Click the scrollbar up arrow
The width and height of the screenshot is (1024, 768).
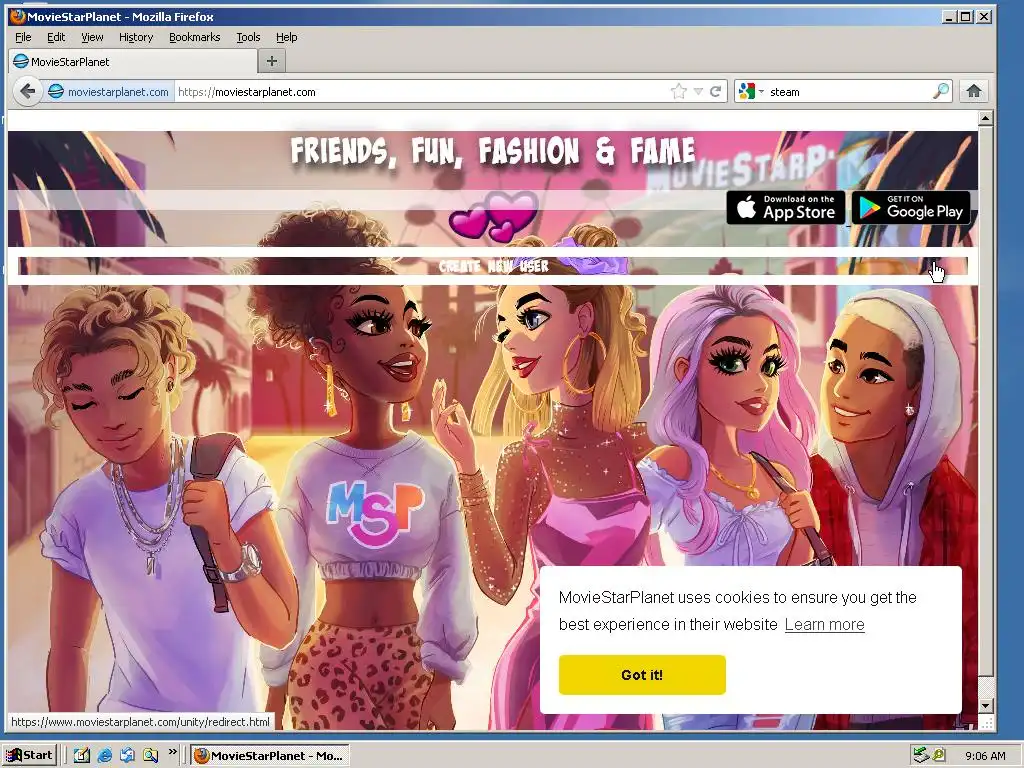tap(985, 118)
